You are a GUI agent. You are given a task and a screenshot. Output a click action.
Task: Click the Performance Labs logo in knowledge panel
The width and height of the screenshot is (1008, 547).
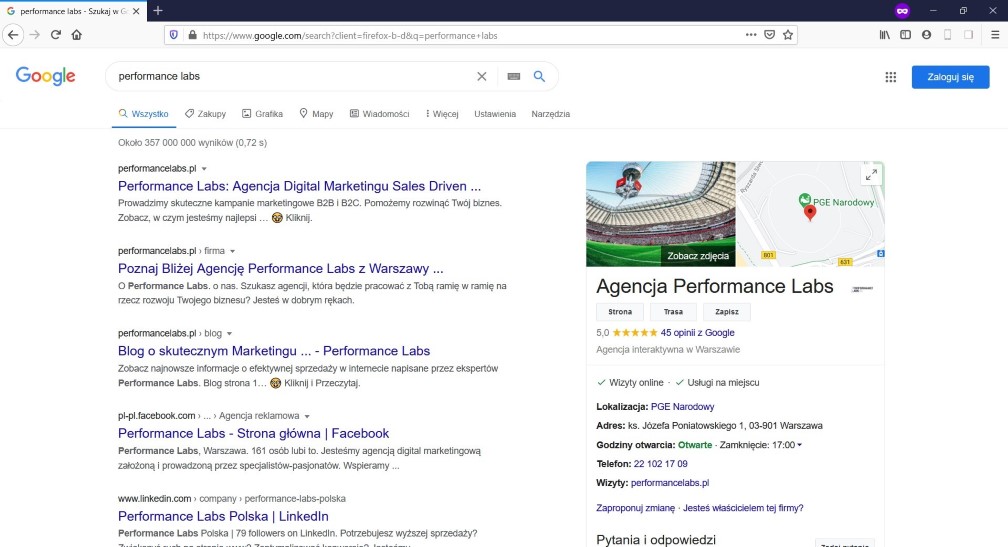pos(863,289)
